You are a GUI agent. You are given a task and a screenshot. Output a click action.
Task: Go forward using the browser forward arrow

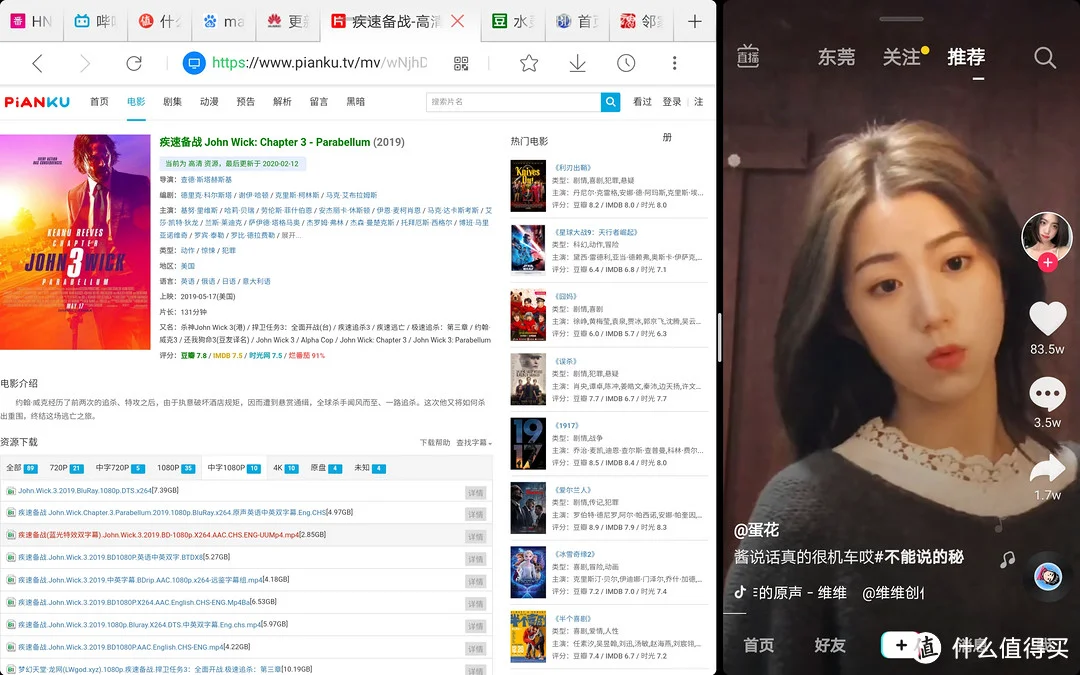coord(85,63)
